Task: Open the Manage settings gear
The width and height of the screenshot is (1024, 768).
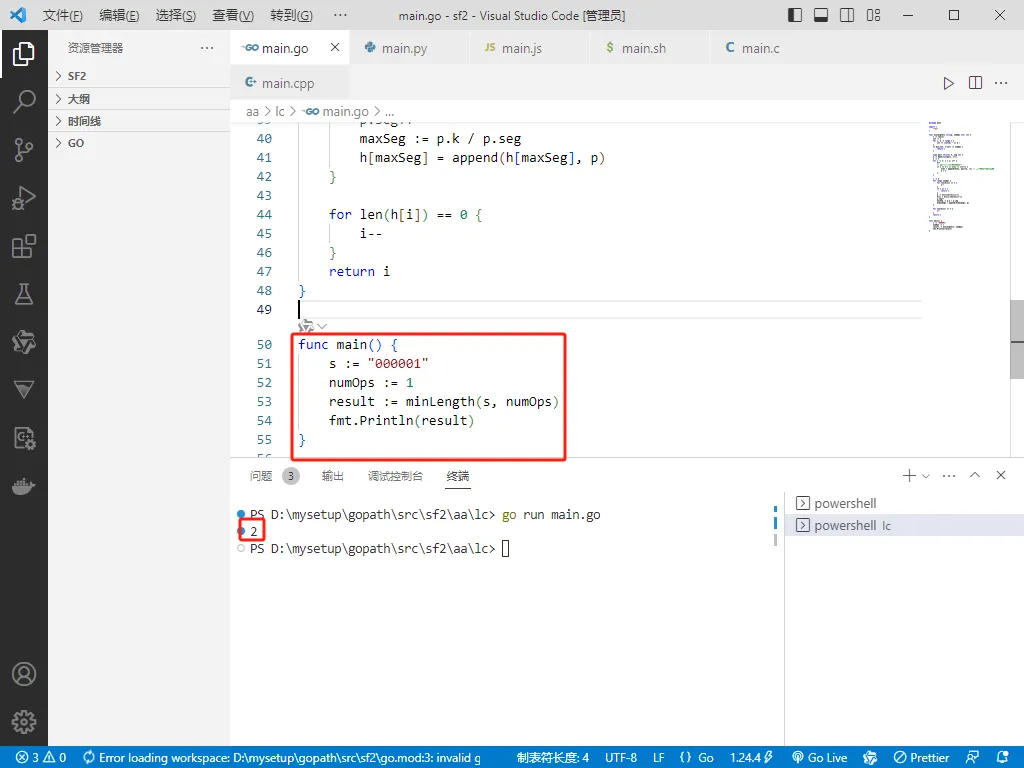Action: 24,722
